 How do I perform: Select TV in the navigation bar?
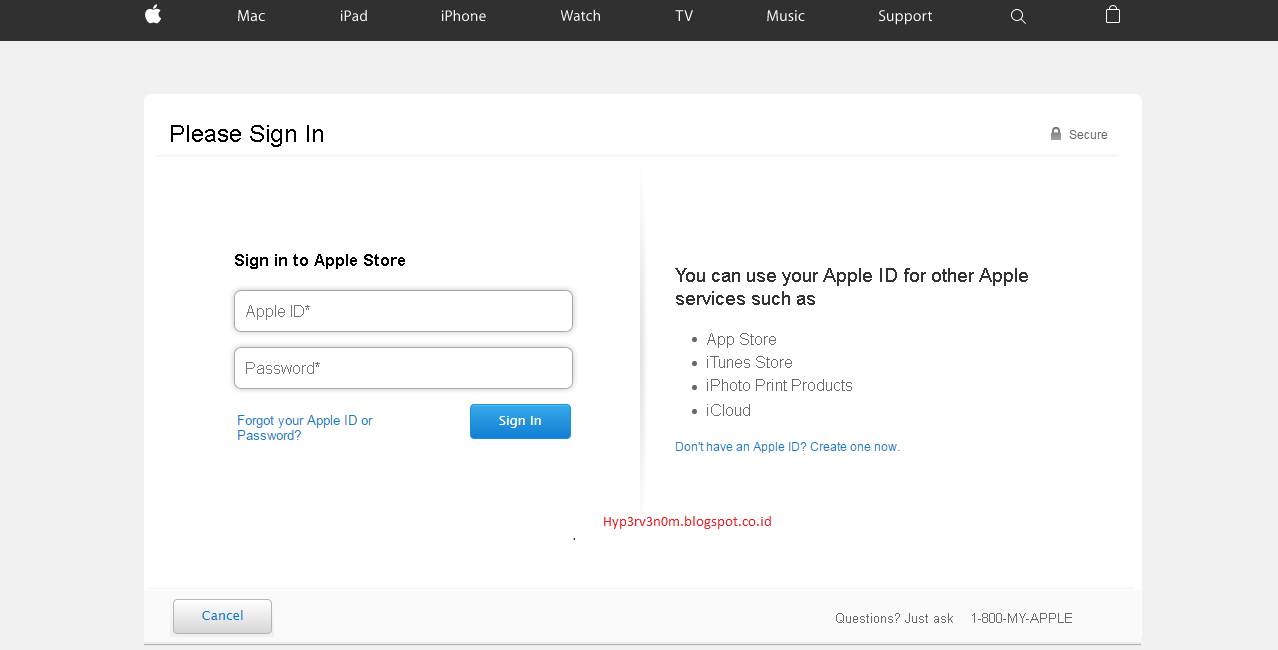(x=684, y=16)
